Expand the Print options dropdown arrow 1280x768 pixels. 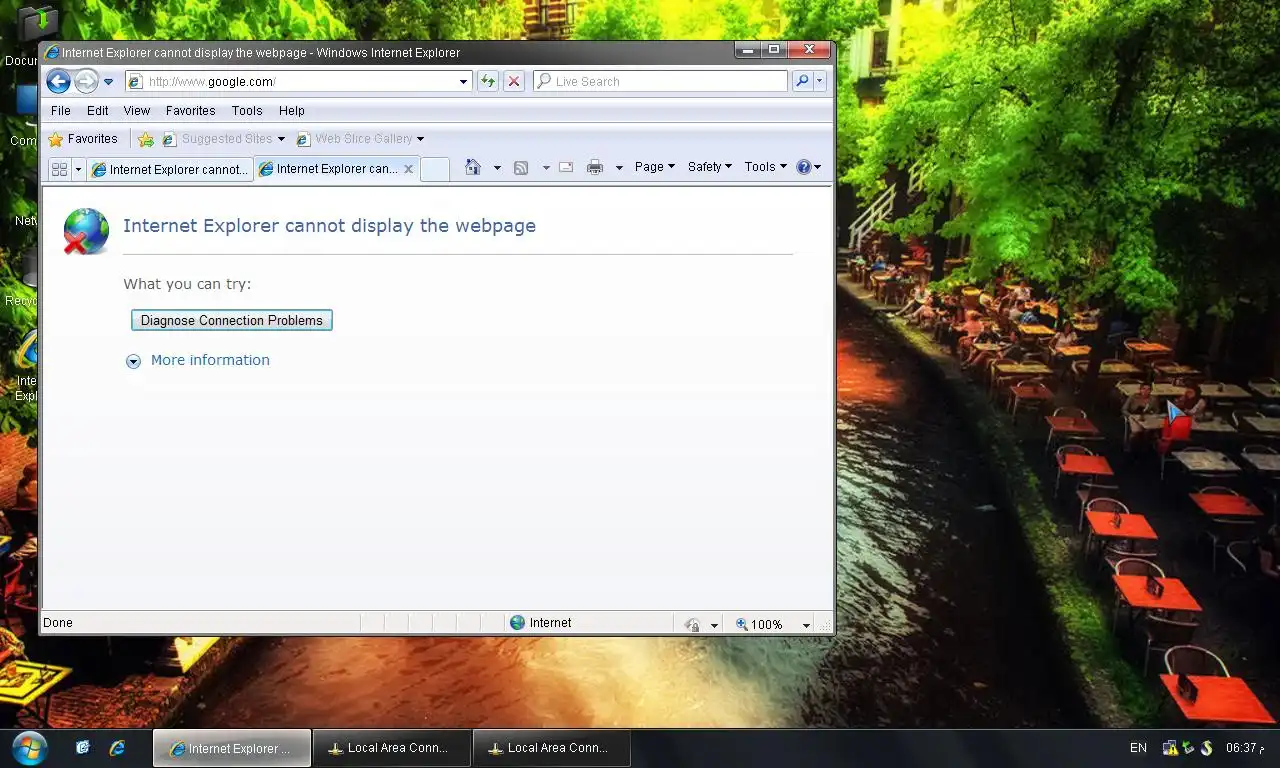point(619,168)
